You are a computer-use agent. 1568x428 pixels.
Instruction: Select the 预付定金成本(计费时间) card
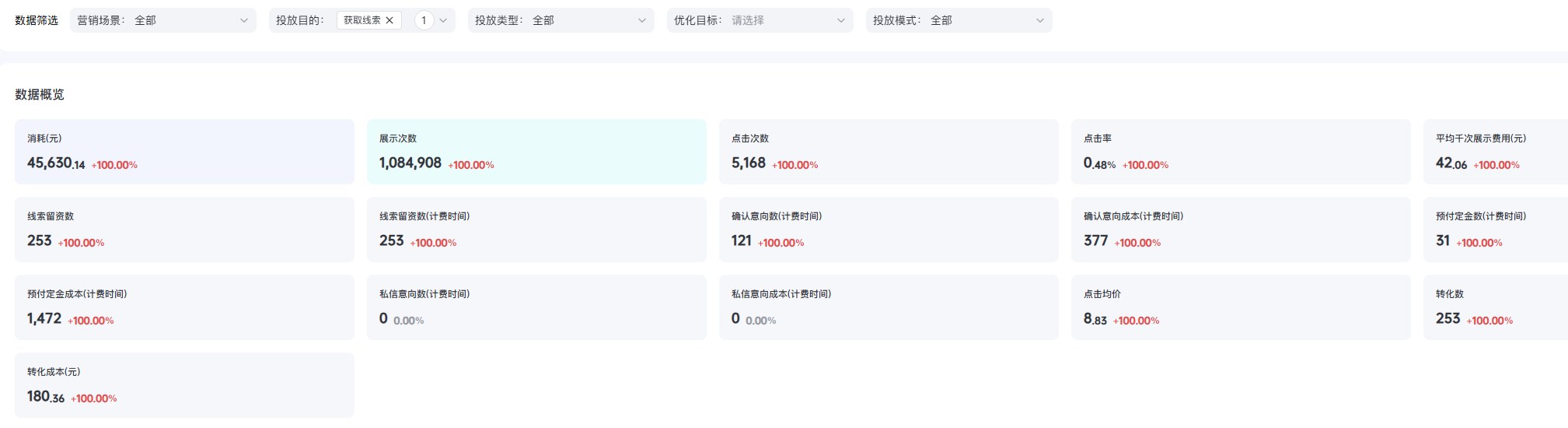tap(184, 307)
